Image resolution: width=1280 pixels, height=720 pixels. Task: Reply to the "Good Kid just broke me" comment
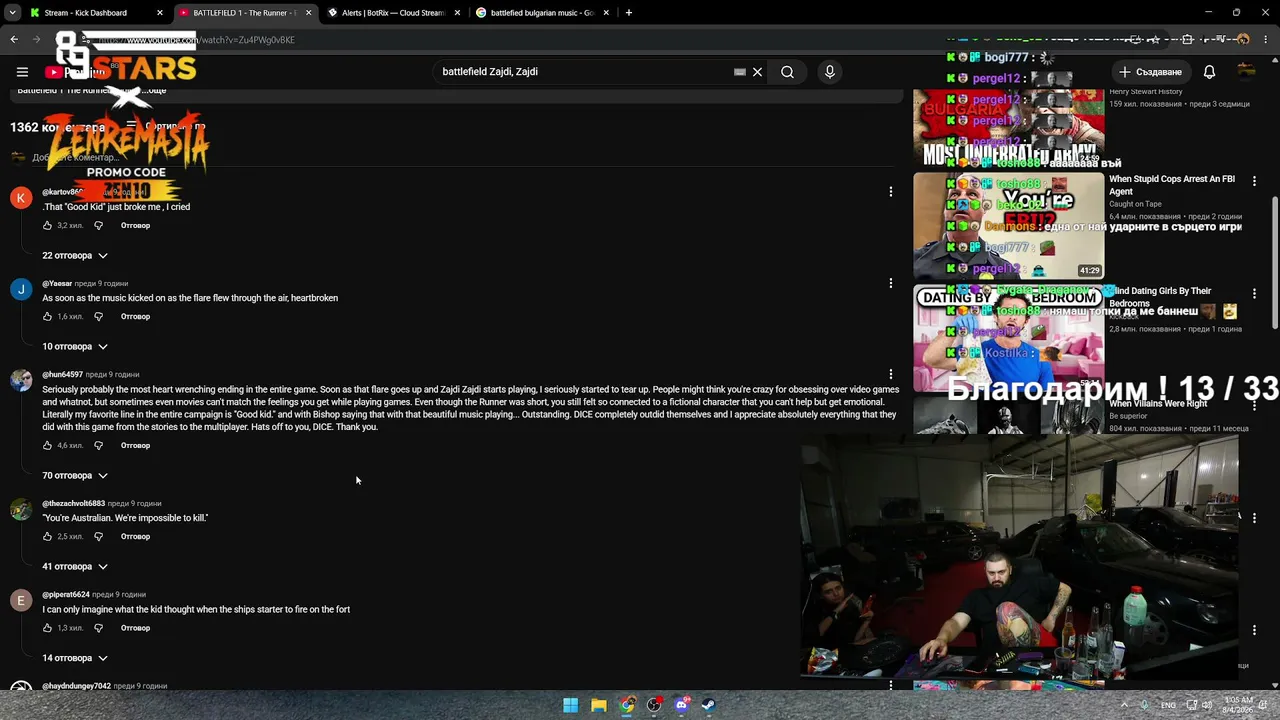click(x=135, y=225)
